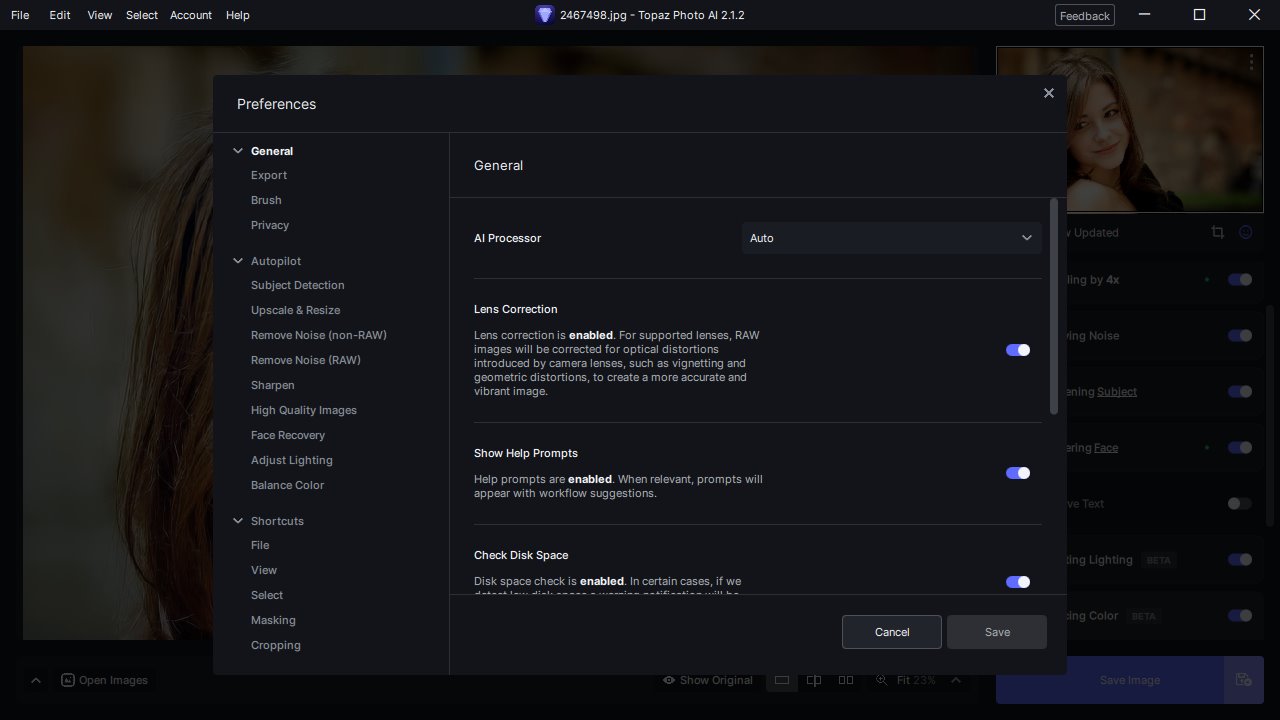Open the three-dot menu on the image thumbnail
Image resolution: width=1280 pixels, height=720 pixels.
(x=1251, y=62)
